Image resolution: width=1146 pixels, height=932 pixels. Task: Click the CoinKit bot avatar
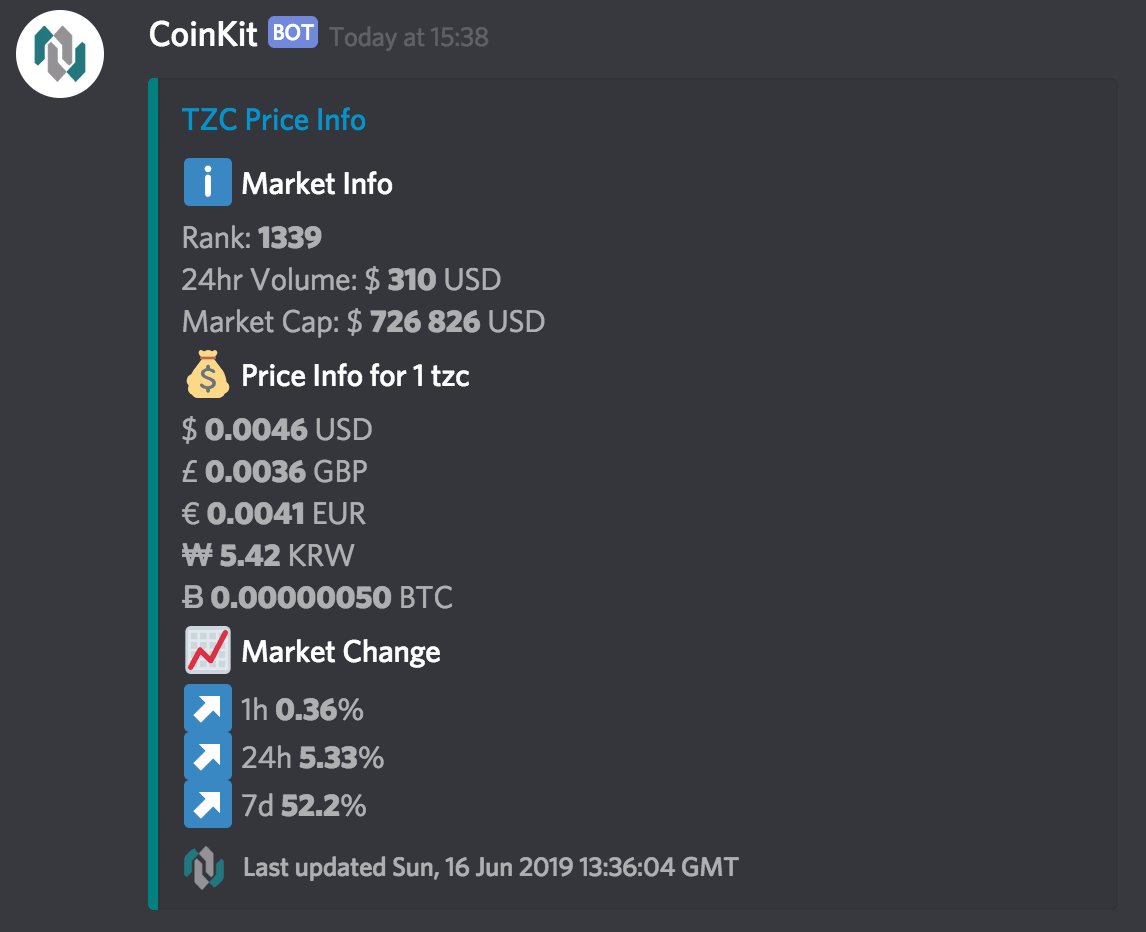(x=60, y=54)
